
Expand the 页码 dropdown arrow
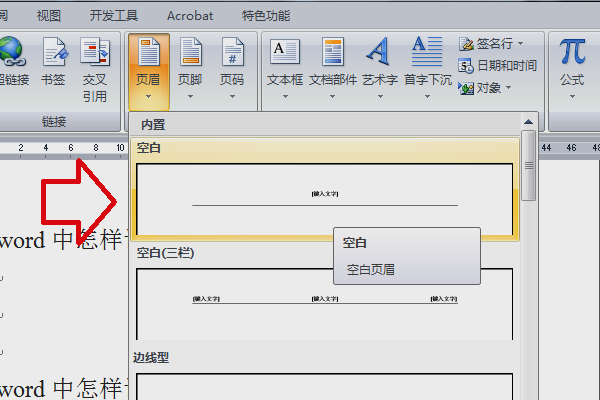coord(232,96)
